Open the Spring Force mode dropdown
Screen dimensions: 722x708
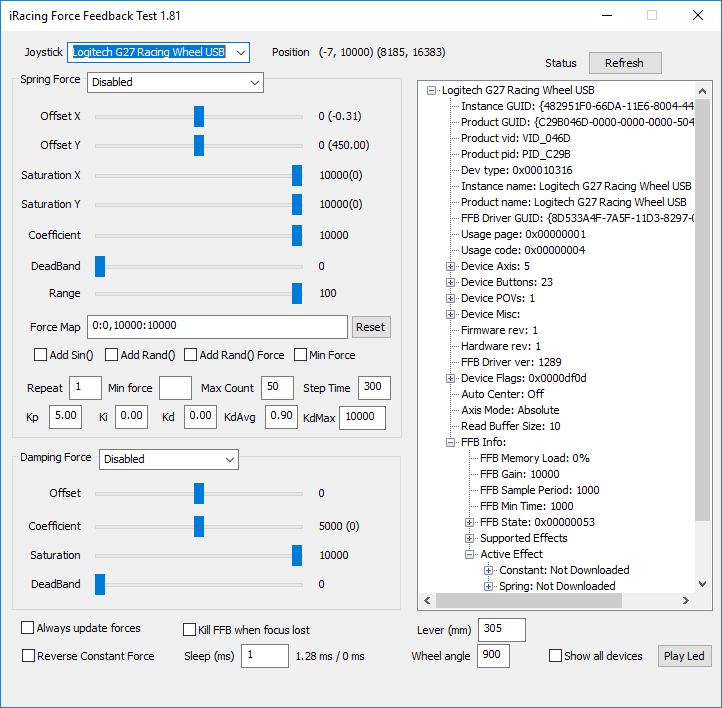click(x=175, y=82)
